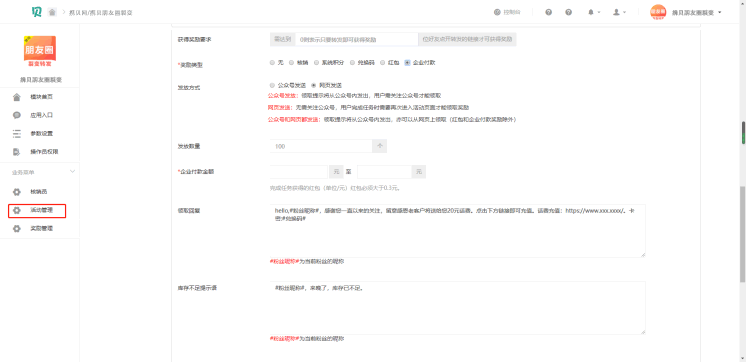Choose 公众号发送 delivery method radio
Image resolution: width=746 pixels, height=362 pixels.
(272, 86)
